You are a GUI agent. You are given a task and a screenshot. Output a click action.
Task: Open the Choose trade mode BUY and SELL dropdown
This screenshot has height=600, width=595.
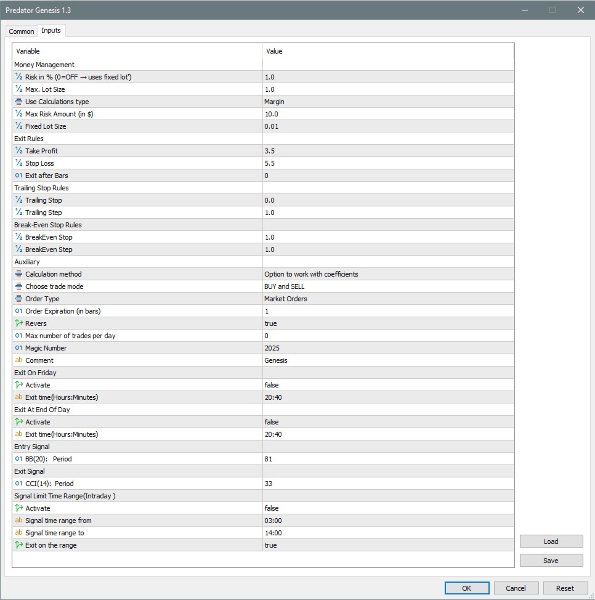click(x=388, y=286)
